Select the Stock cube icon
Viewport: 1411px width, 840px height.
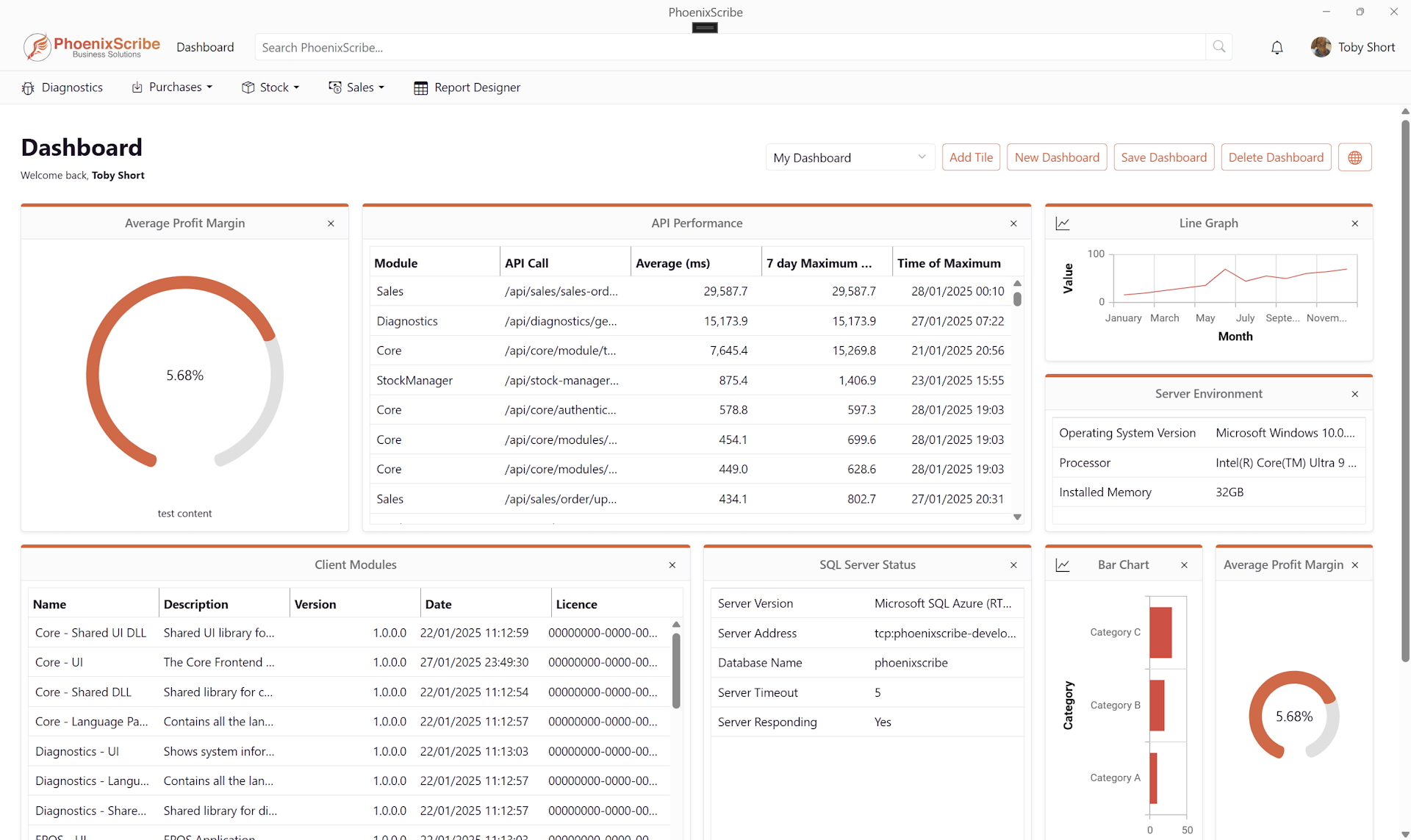click(249, 87)
